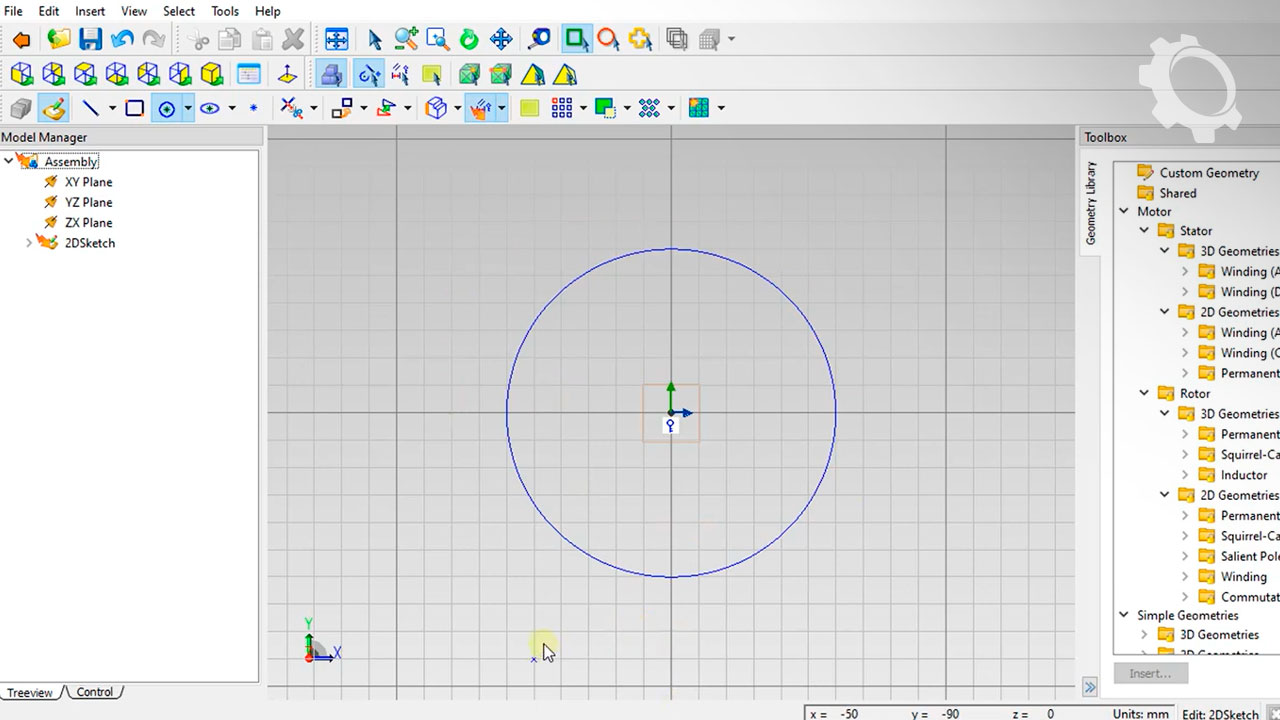
Task: Select the Line drawing tool
Action: click(x=90, y=108)
